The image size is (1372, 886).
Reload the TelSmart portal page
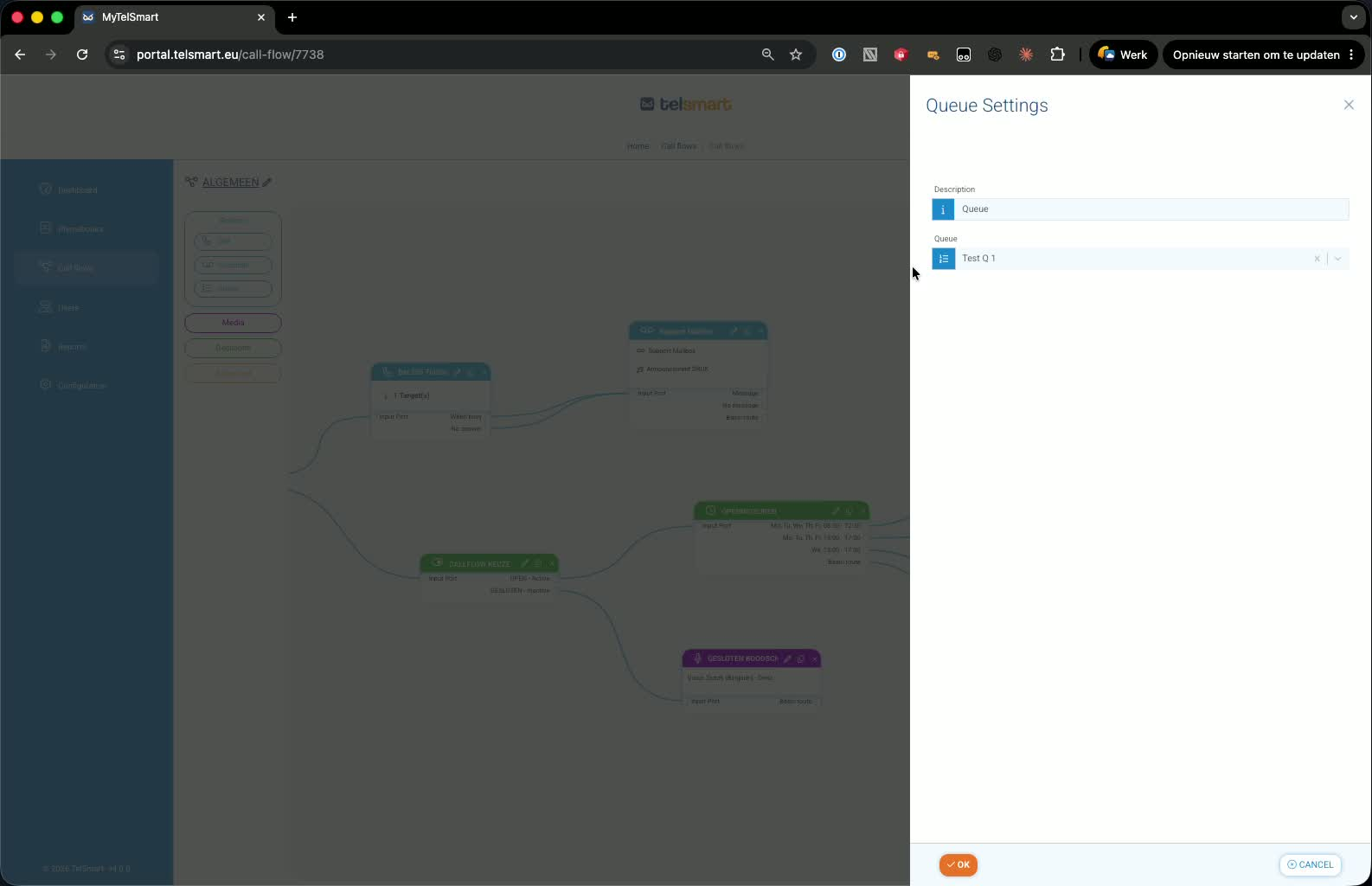click(x=82, y=55)
